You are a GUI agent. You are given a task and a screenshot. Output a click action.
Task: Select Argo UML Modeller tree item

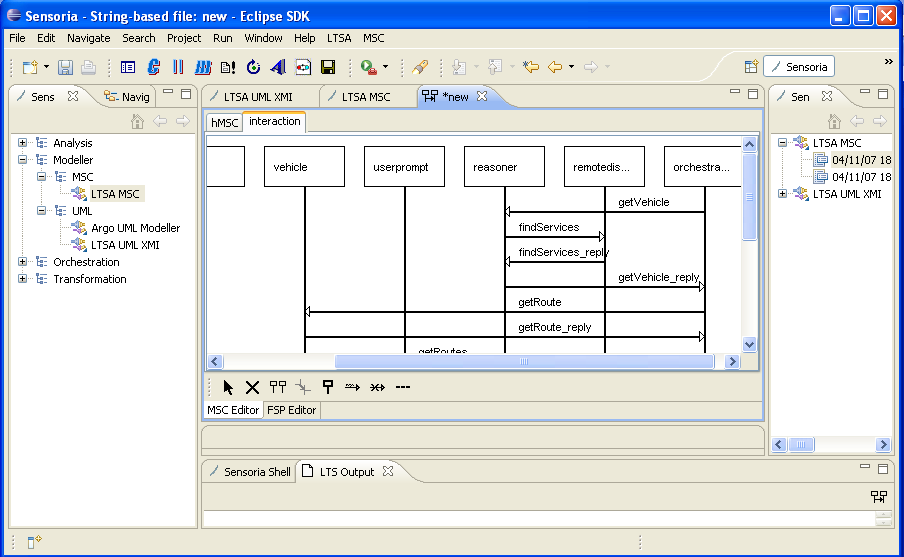[x=135, y=228]
